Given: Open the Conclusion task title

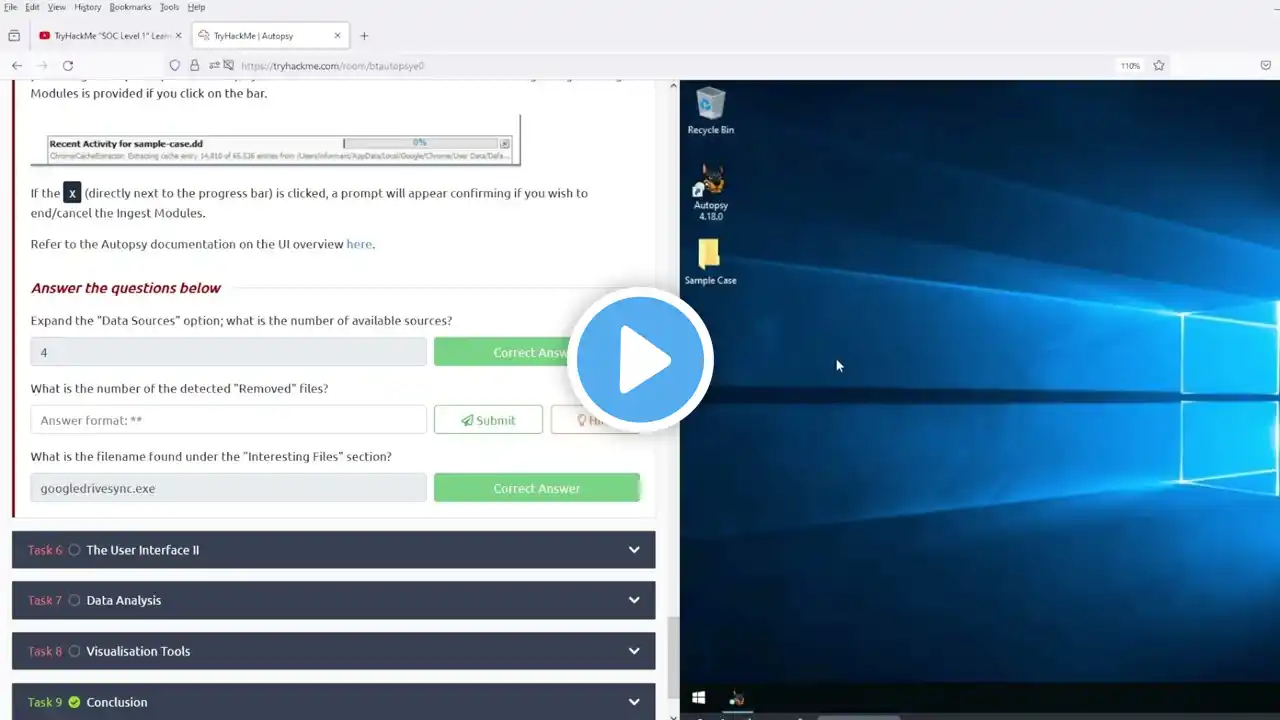Looking at the screenshot, I should pos(117,702).
